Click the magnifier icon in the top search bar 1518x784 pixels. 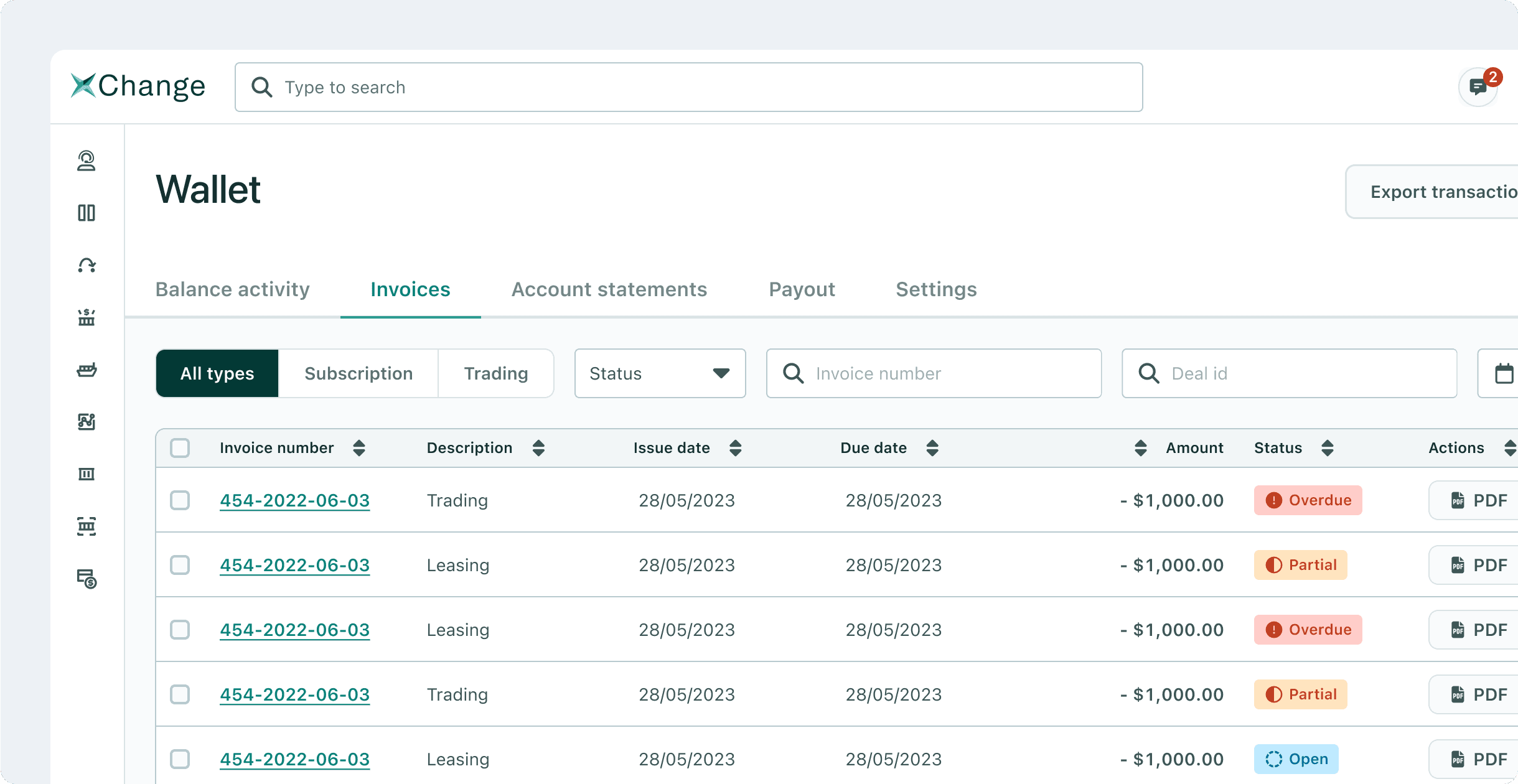(261, 87)
